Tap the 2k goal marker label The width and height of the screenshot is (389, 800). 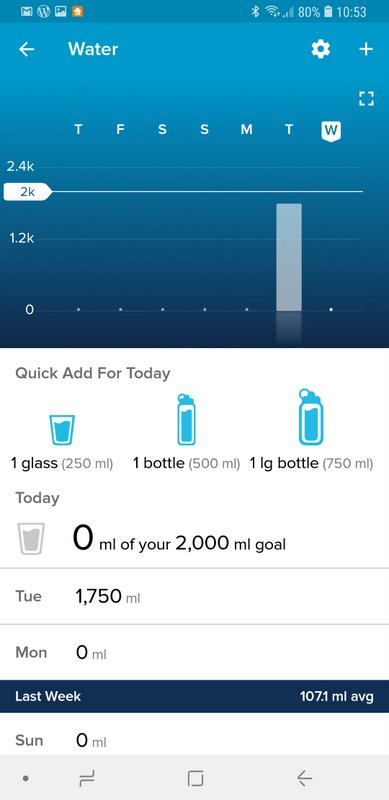pyautogui.click(x=28, y=192)
